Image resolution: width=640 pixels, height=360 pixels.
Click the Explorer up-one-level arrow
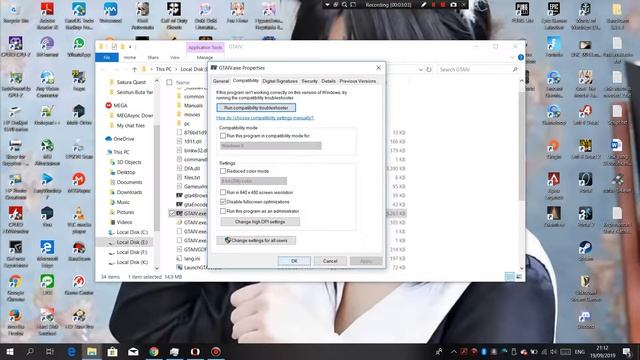(x=134, y=69)
